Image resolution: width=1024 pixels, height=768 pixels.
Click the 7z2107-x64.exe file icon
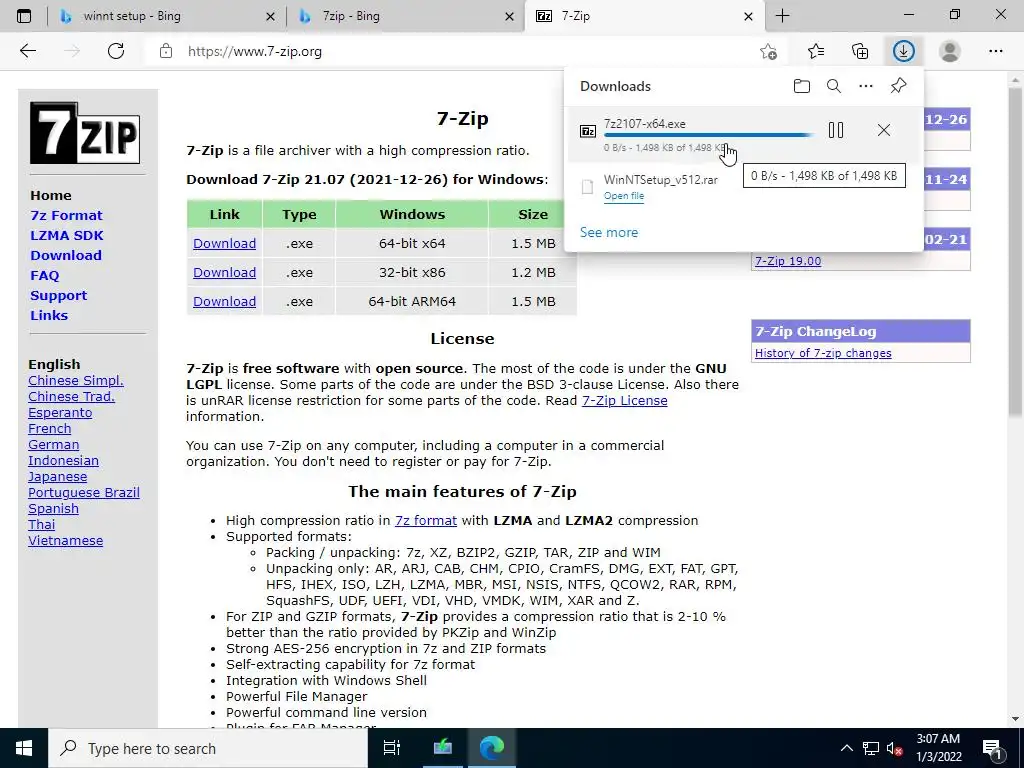(x=588, y=131)
